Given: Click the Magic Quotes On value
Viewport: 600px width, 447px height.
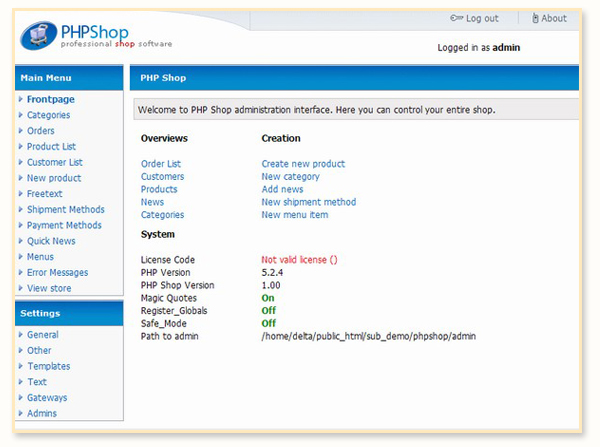Looking at the screenshot, I should (x=268, y=298).
